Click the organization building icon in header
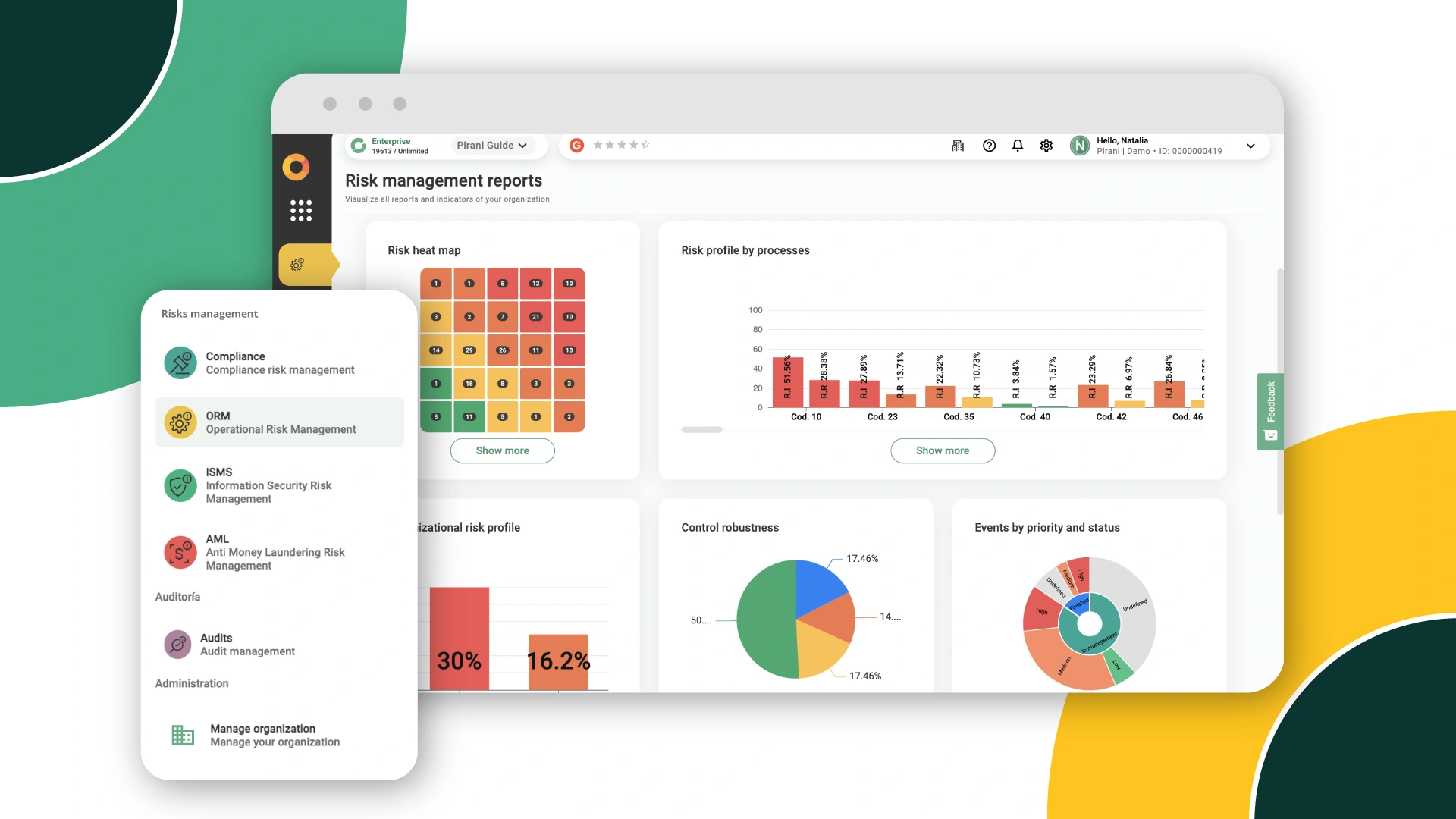This screenshot has width=1456, height=819. tap(958, 146)
